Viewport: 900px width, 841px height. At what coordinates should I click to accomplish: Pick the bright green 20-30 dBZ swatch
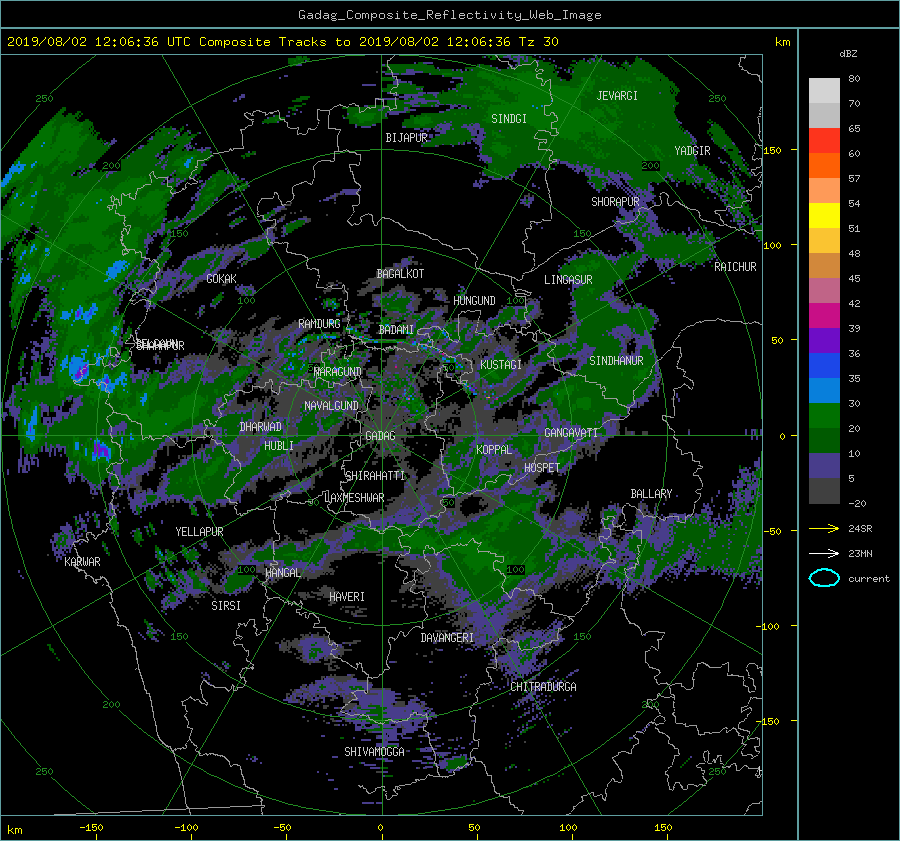(x=824, y=416)
